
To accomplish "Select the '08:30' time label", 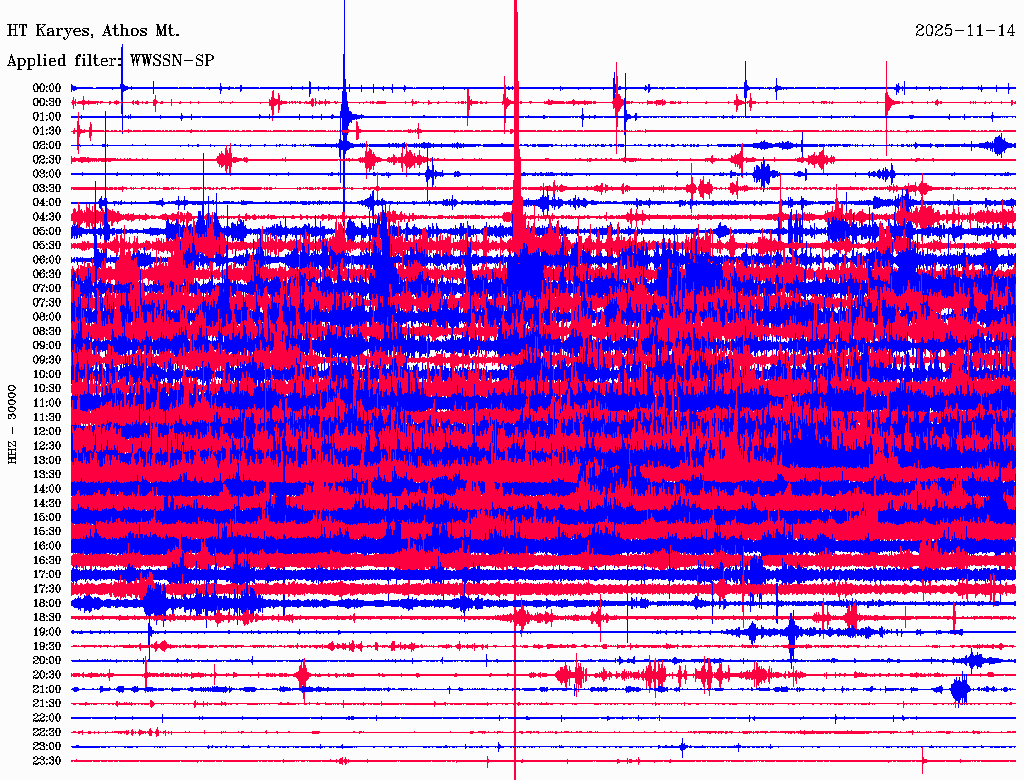I will (x=47, y=332).
